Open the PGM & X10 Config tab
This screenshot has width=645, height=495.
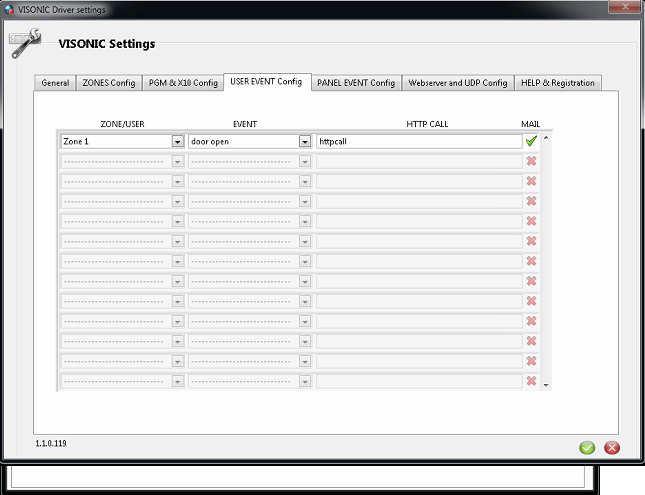tap(183, 83)
